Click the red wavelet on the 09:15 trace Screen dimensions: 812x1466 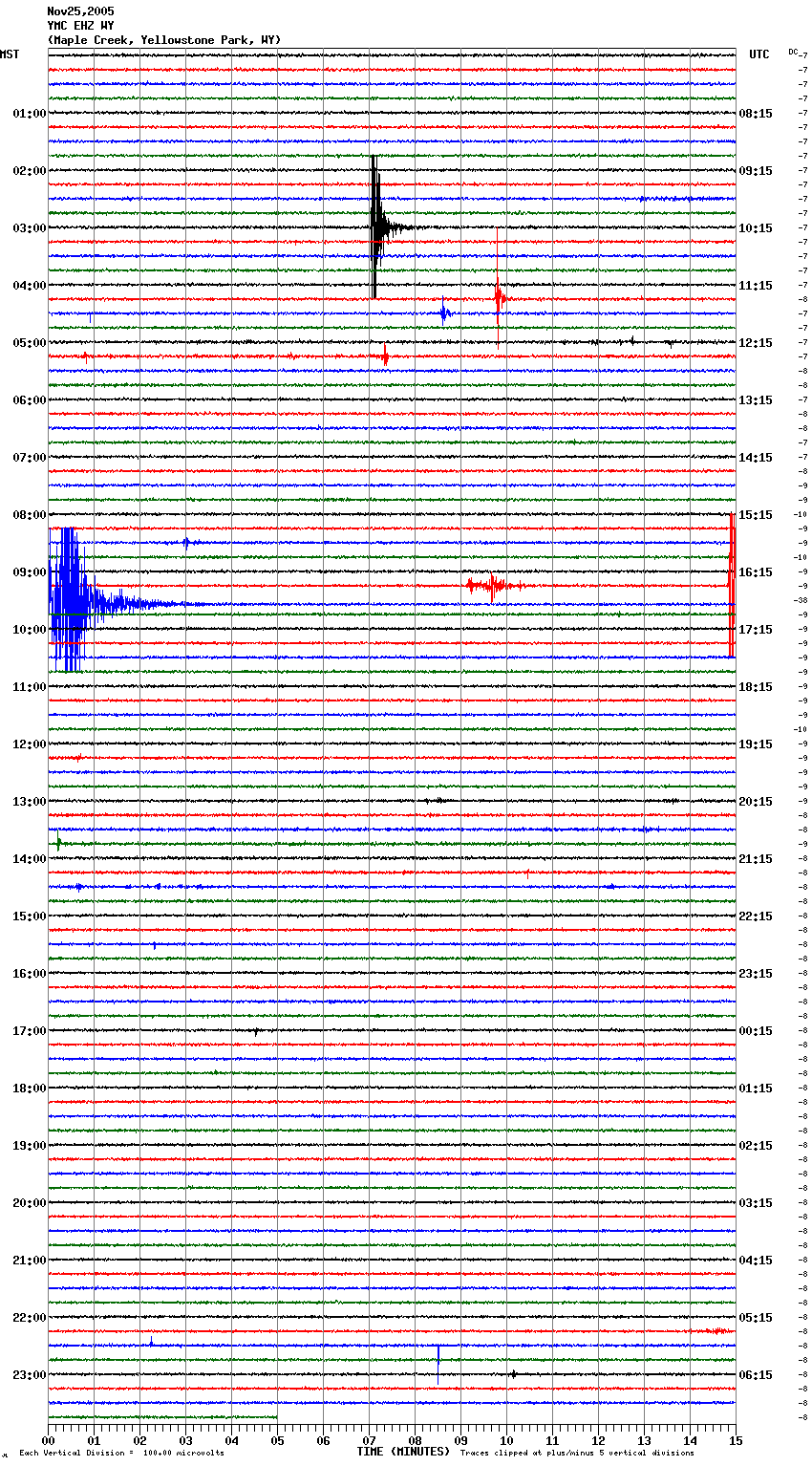point(494,586)
